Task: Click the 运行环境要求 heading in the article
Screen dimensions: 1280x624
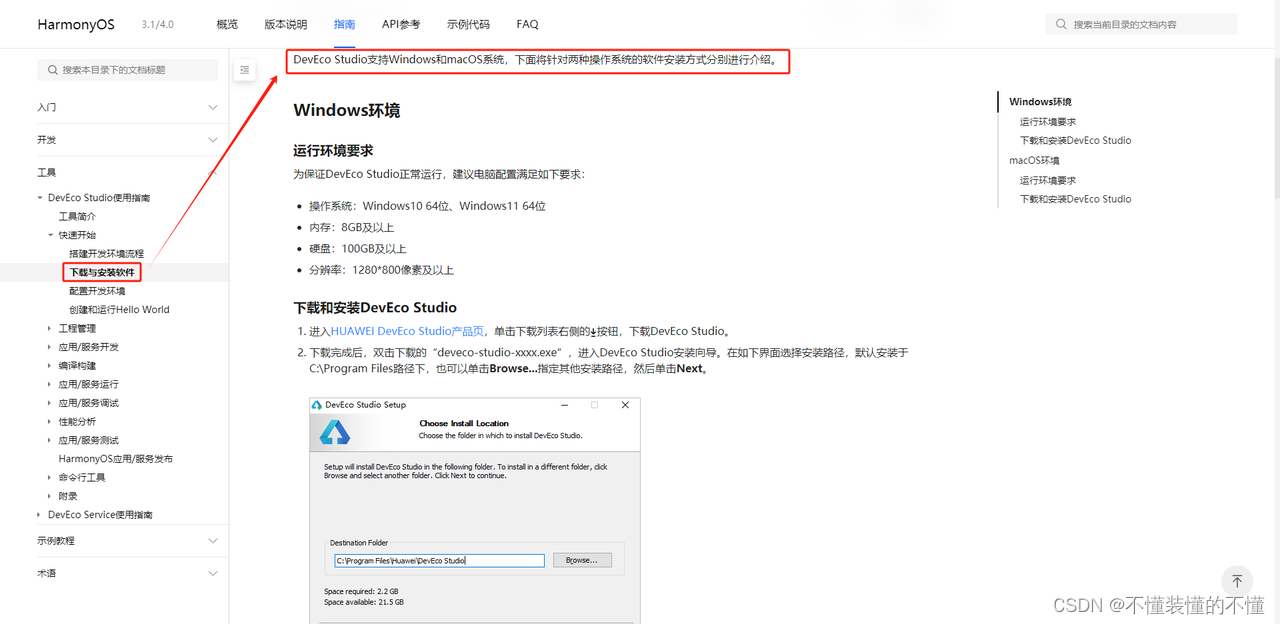Action: tap(333, 151)
